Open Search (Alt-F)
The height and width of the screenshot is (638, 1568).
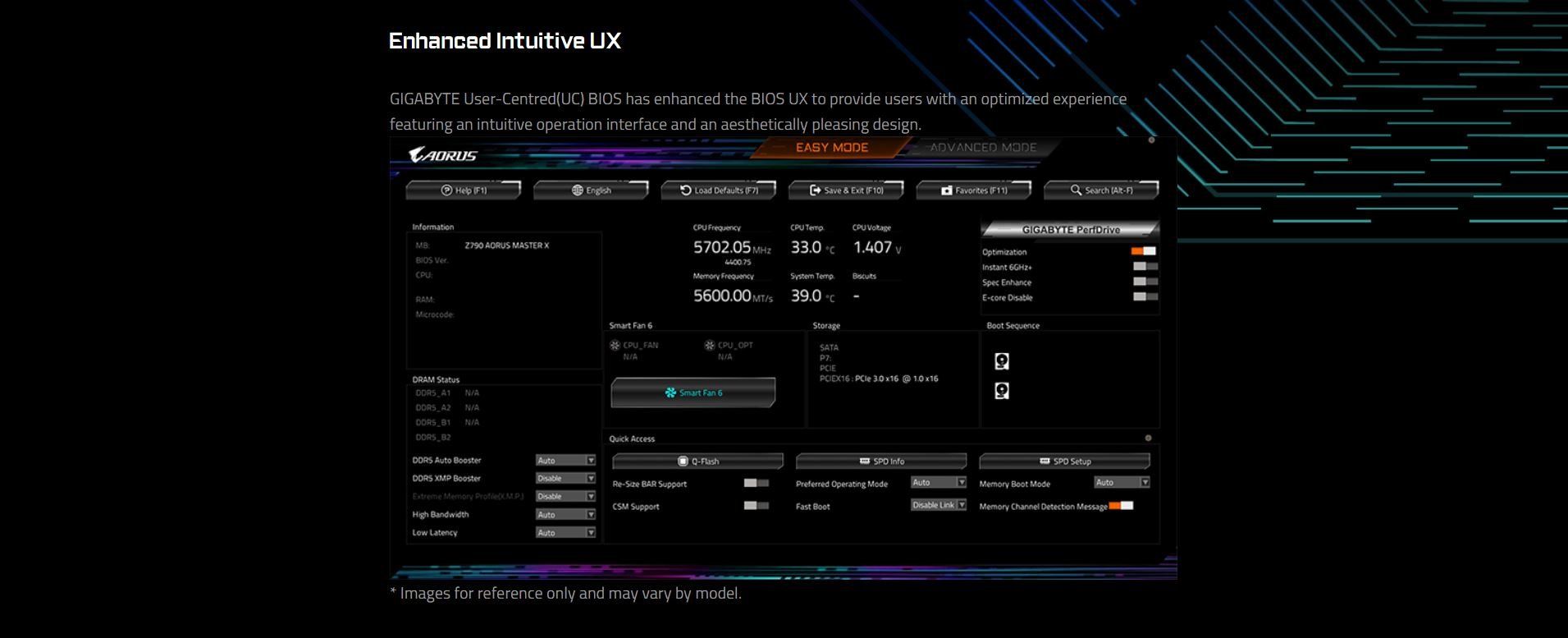click(1101, 190)
